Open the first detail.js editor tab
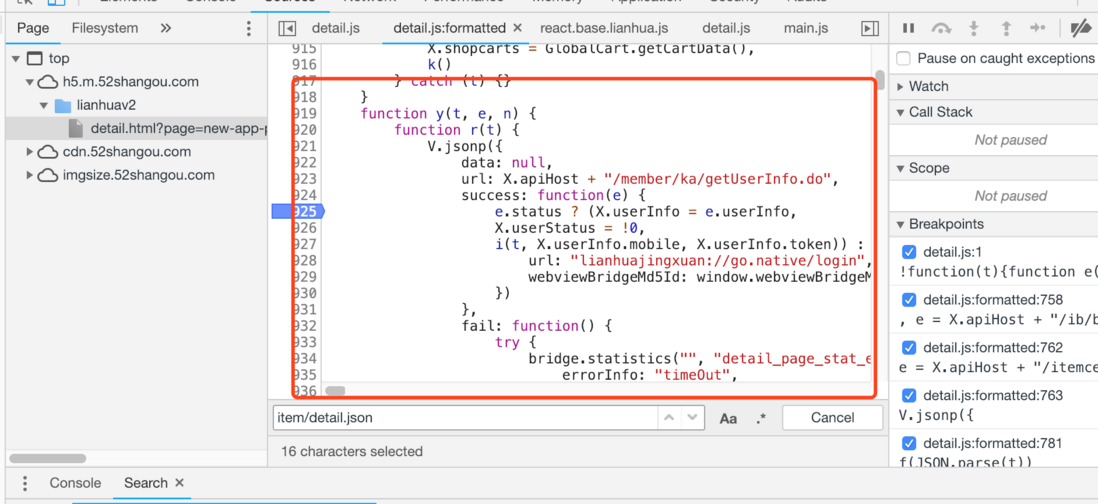The height and width of the screenshot is (504, 1098). (x=335, y=28)
